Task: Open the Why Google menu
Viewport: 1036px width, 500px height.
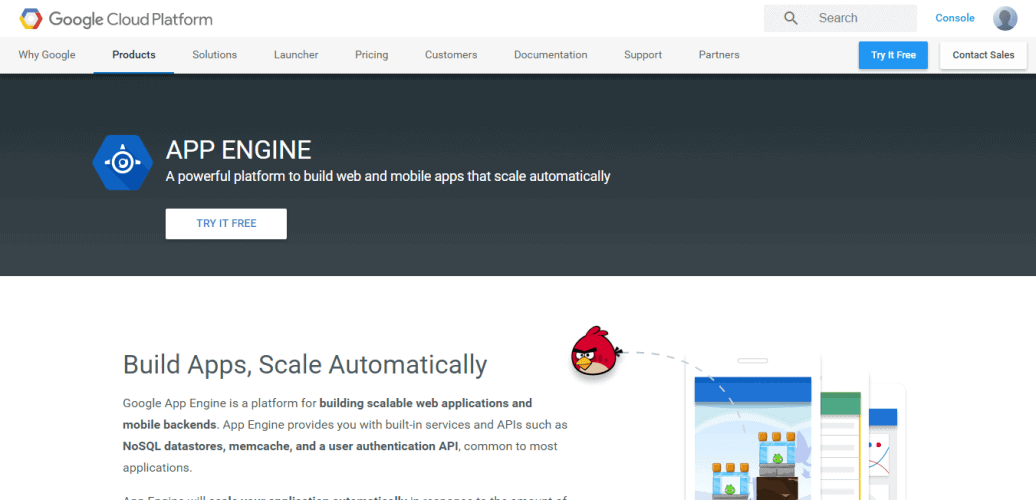Action: click(x=47, y=55)
